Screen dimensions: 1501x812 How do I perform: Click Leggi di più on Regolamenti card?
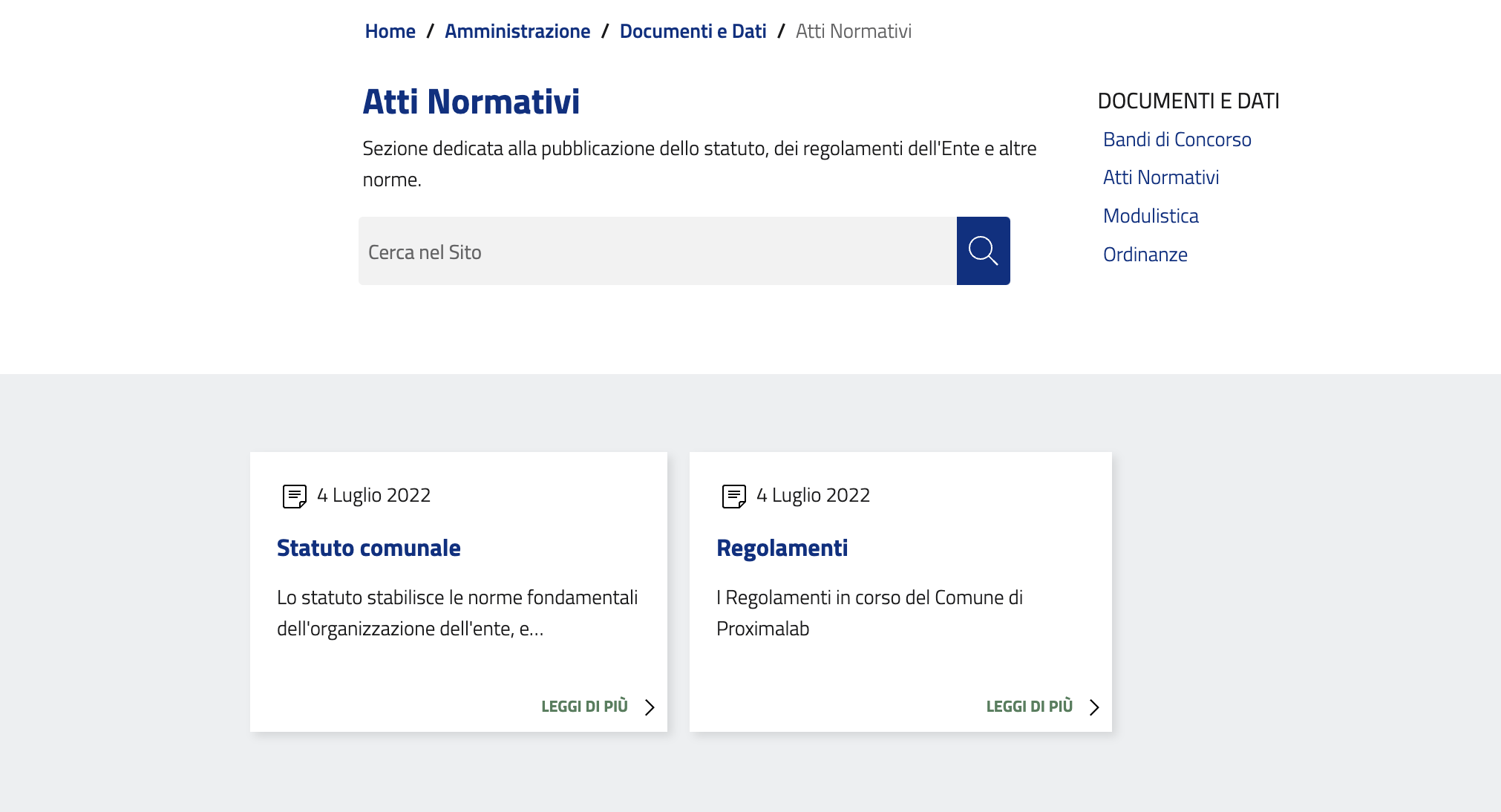(x=1029, y=707)
